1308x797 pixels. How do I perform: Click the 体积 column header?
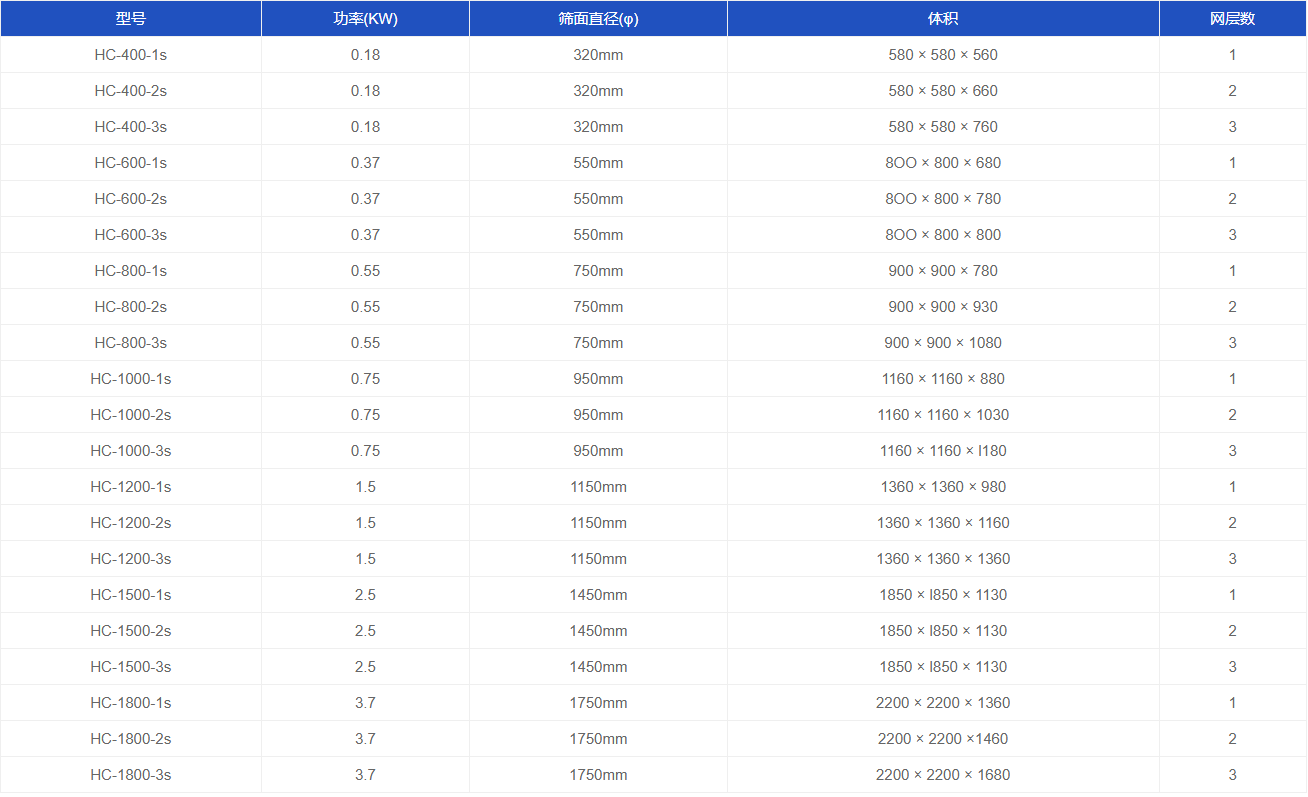944,19
